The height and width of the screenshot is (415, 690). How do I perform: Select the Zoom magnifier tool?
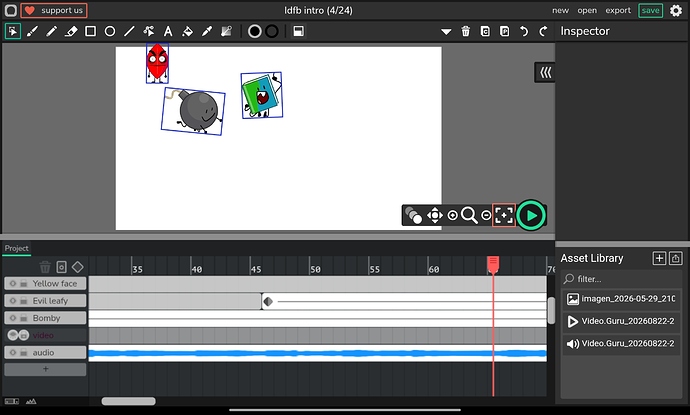click(x=469, y=215)
